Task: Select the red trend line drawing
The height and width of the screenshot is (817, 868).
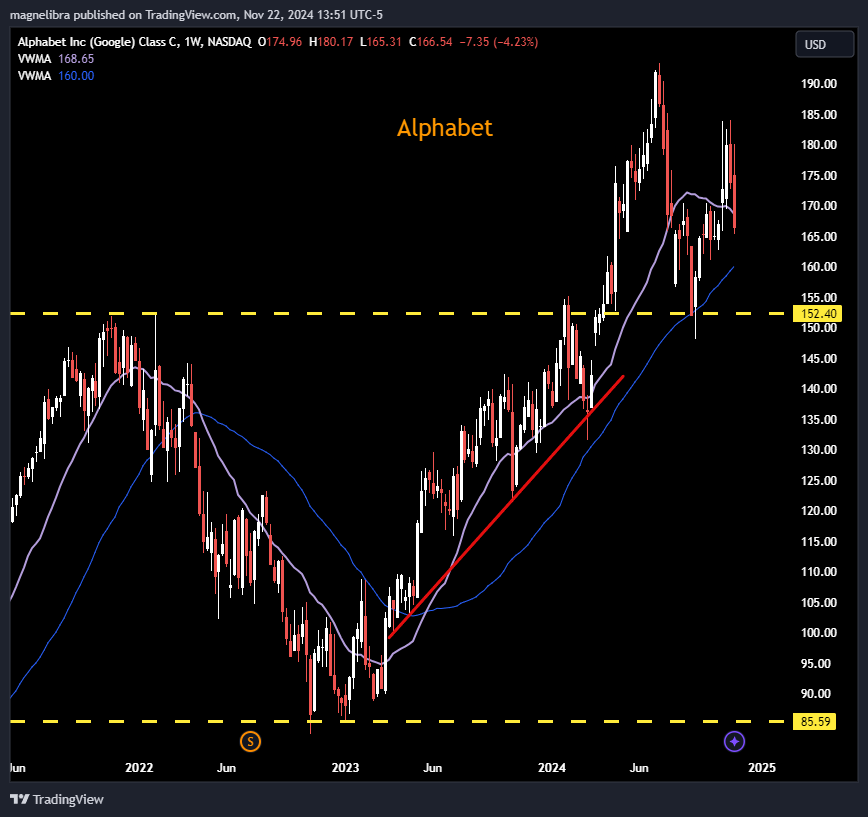Action: 507,506
